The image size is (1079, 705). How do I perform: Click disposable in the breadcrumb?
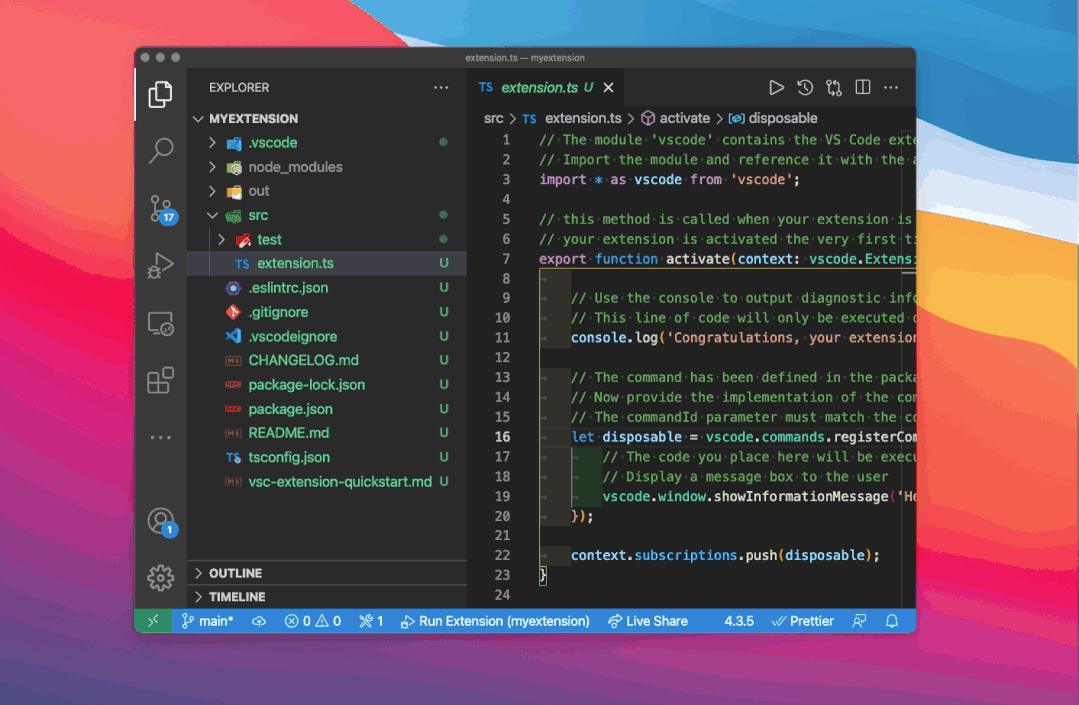tap(773, 118)
